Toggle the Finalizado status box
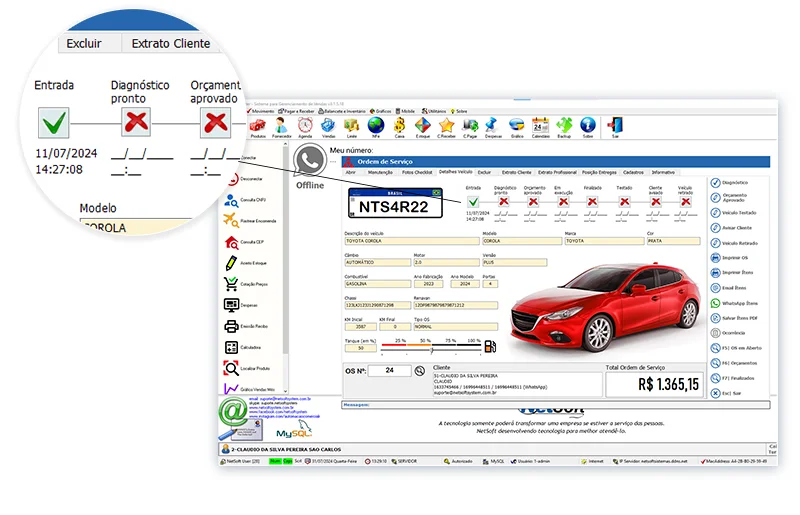800x515 pixels. pos(592,202)
